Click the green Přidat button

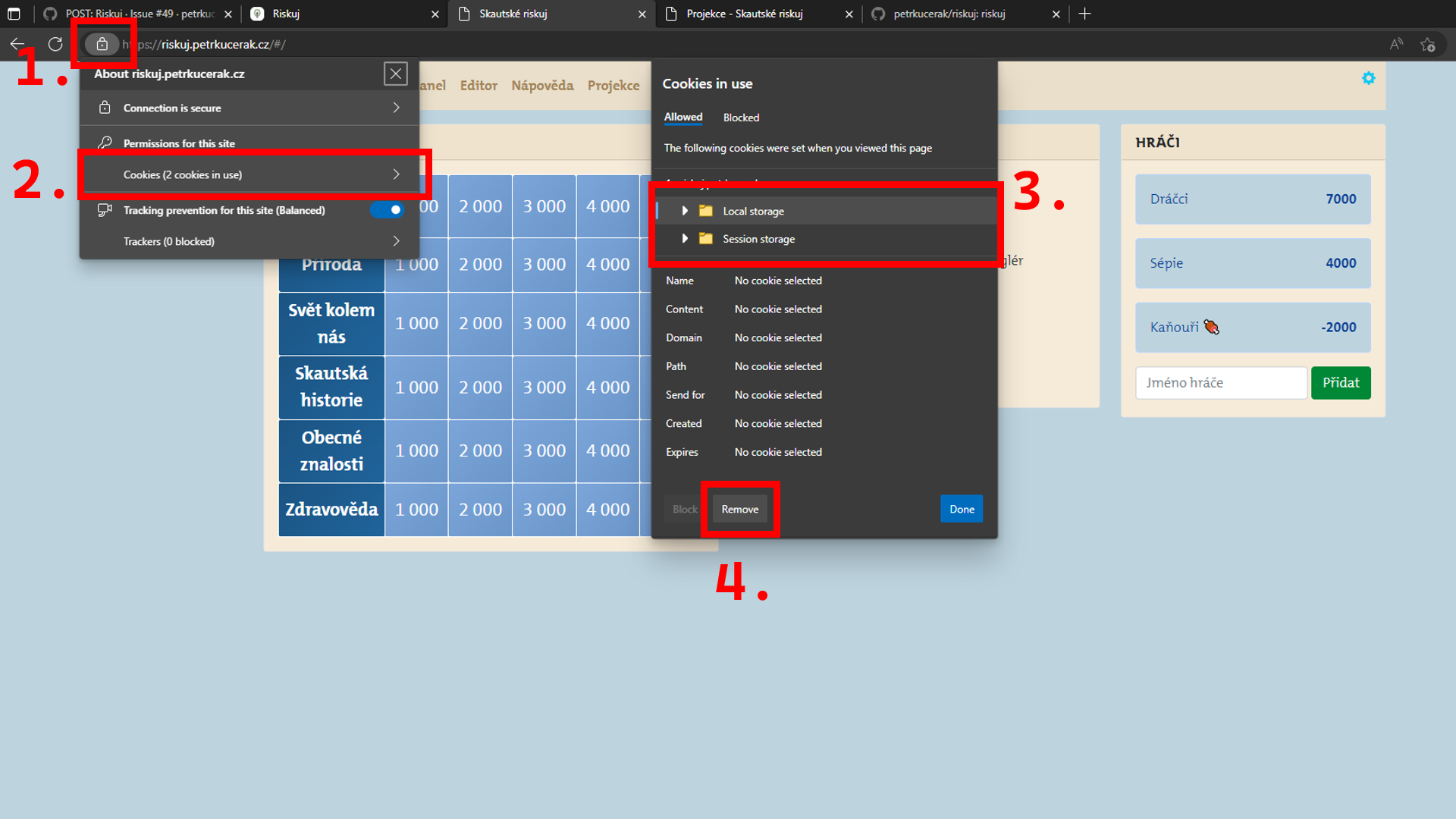coord(1341,383)
